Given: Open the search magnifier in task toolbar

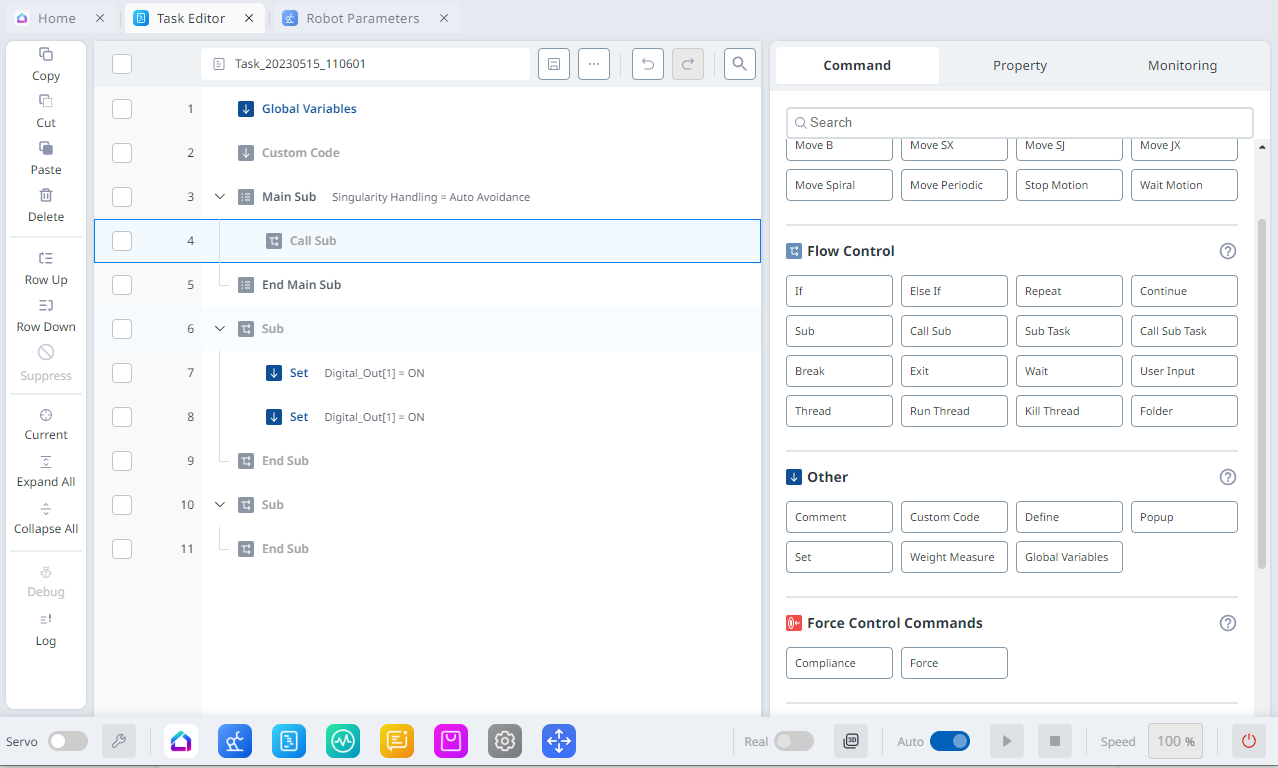Looking at the screenshot, I should 740,64.
